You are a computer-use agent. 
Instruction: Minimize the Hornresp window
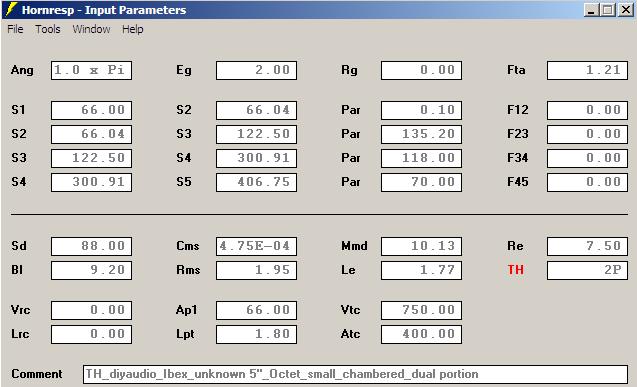[x=591, y=10]
